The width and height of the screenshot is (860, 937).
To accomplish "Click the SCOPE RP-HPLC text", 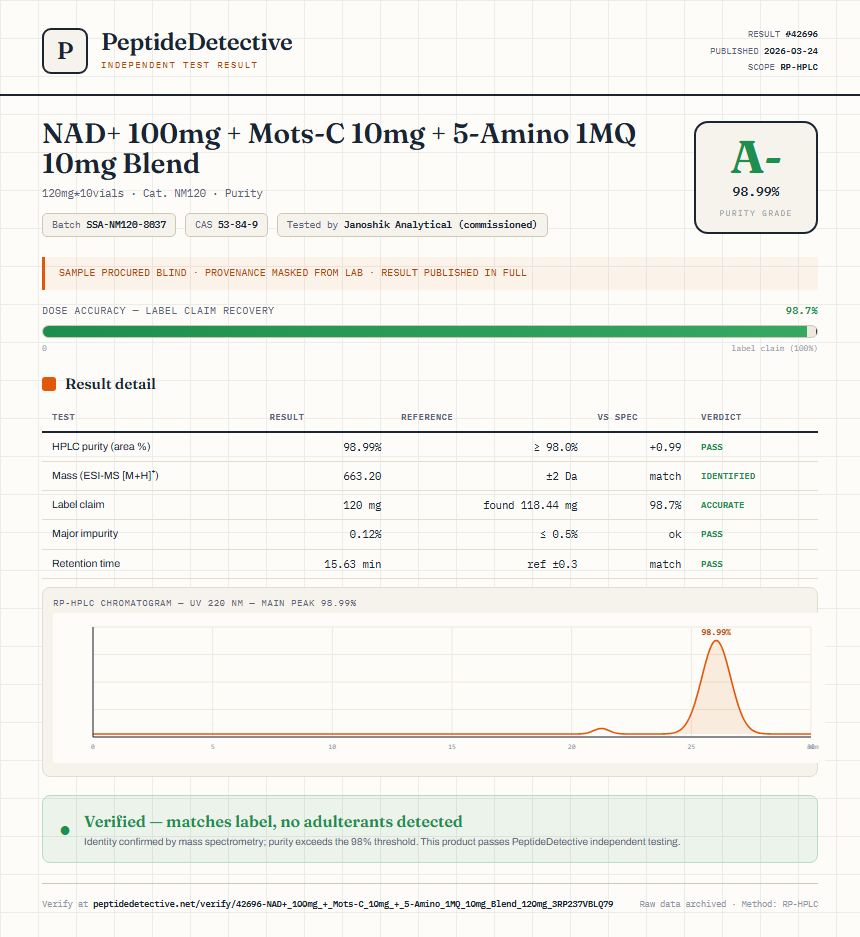I will coord(782,68).
